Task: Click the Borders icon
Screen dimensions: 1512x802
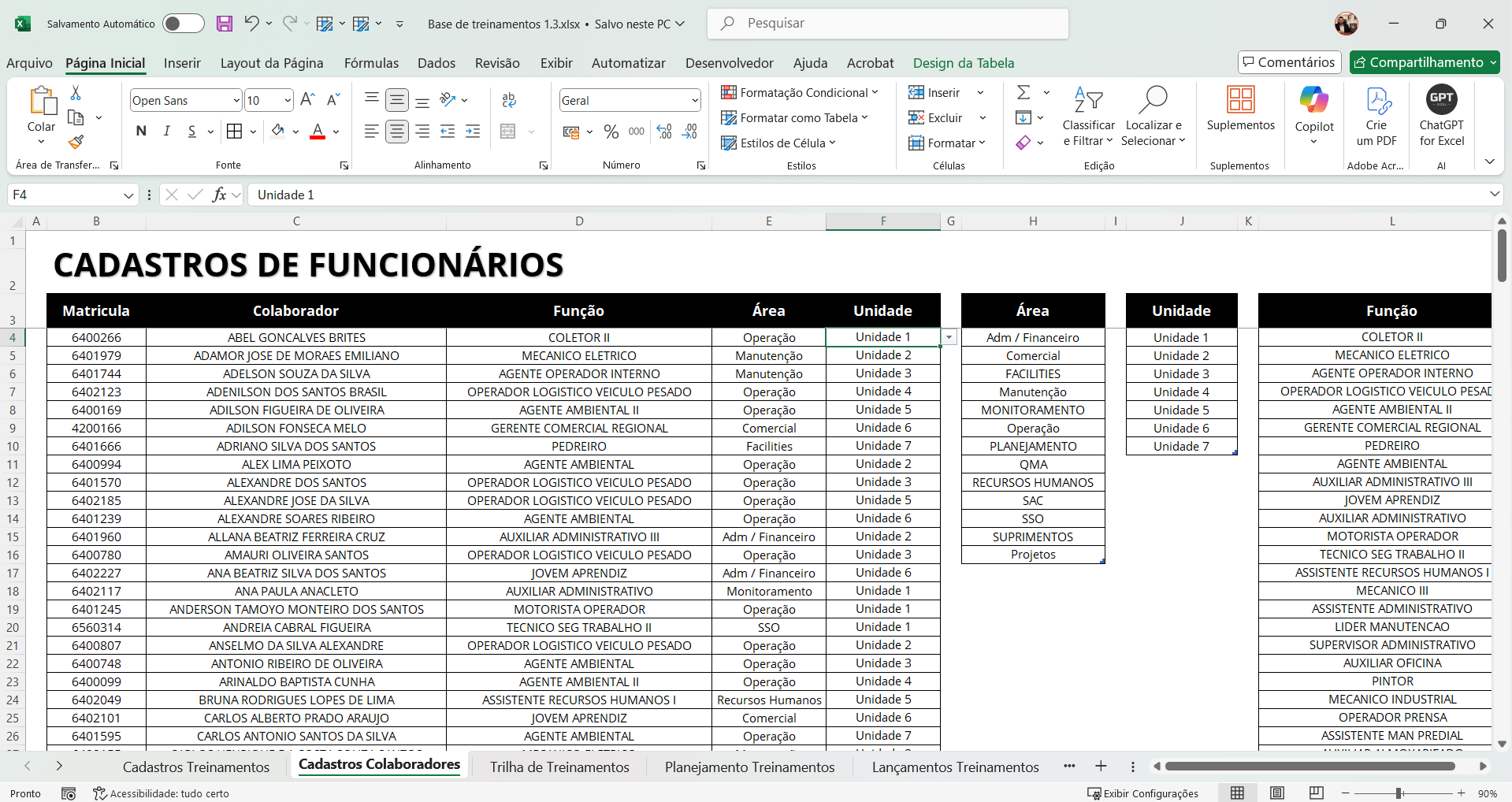Action: pos(234,132)
